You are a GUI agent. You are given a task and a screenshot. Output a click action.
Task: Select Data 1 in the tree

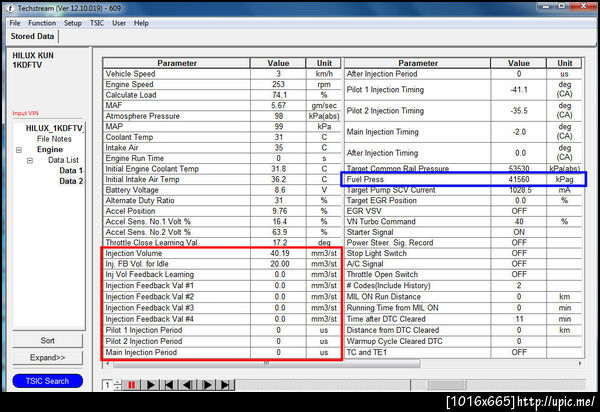pyautogui.click(x=71, y=171)
